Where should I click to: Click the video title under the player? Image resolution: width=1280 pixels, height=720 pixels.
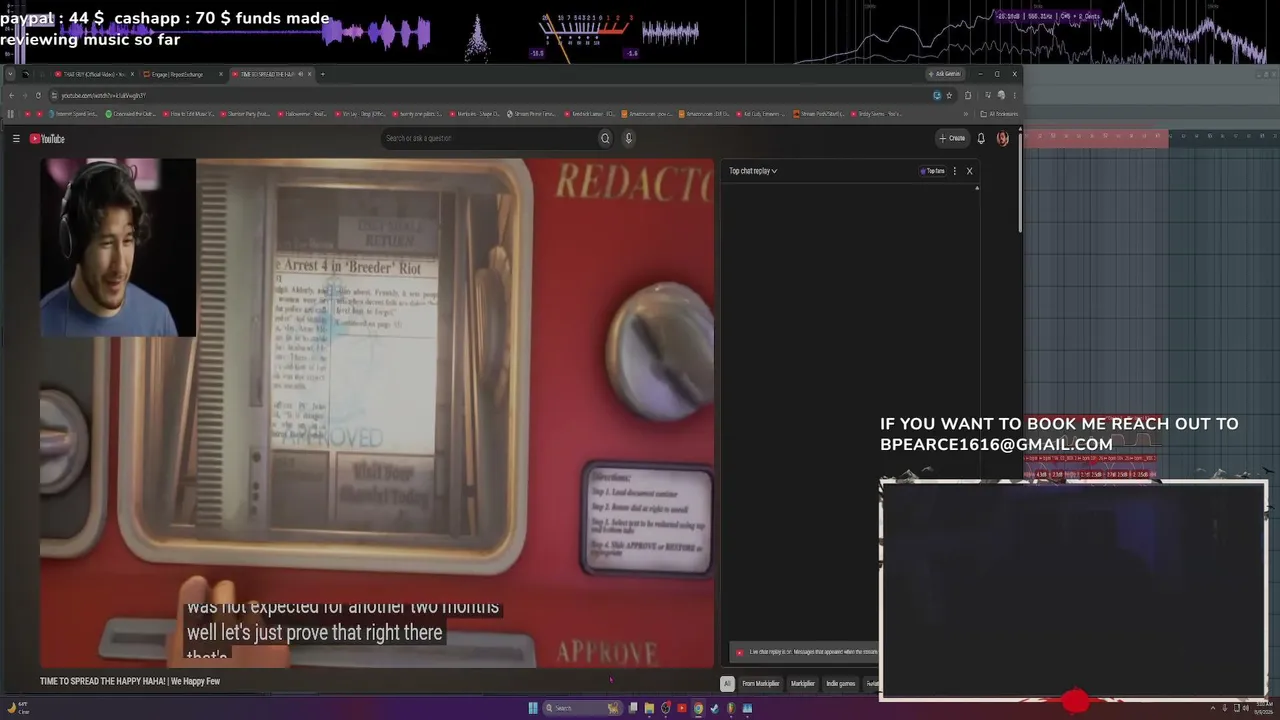130,682
